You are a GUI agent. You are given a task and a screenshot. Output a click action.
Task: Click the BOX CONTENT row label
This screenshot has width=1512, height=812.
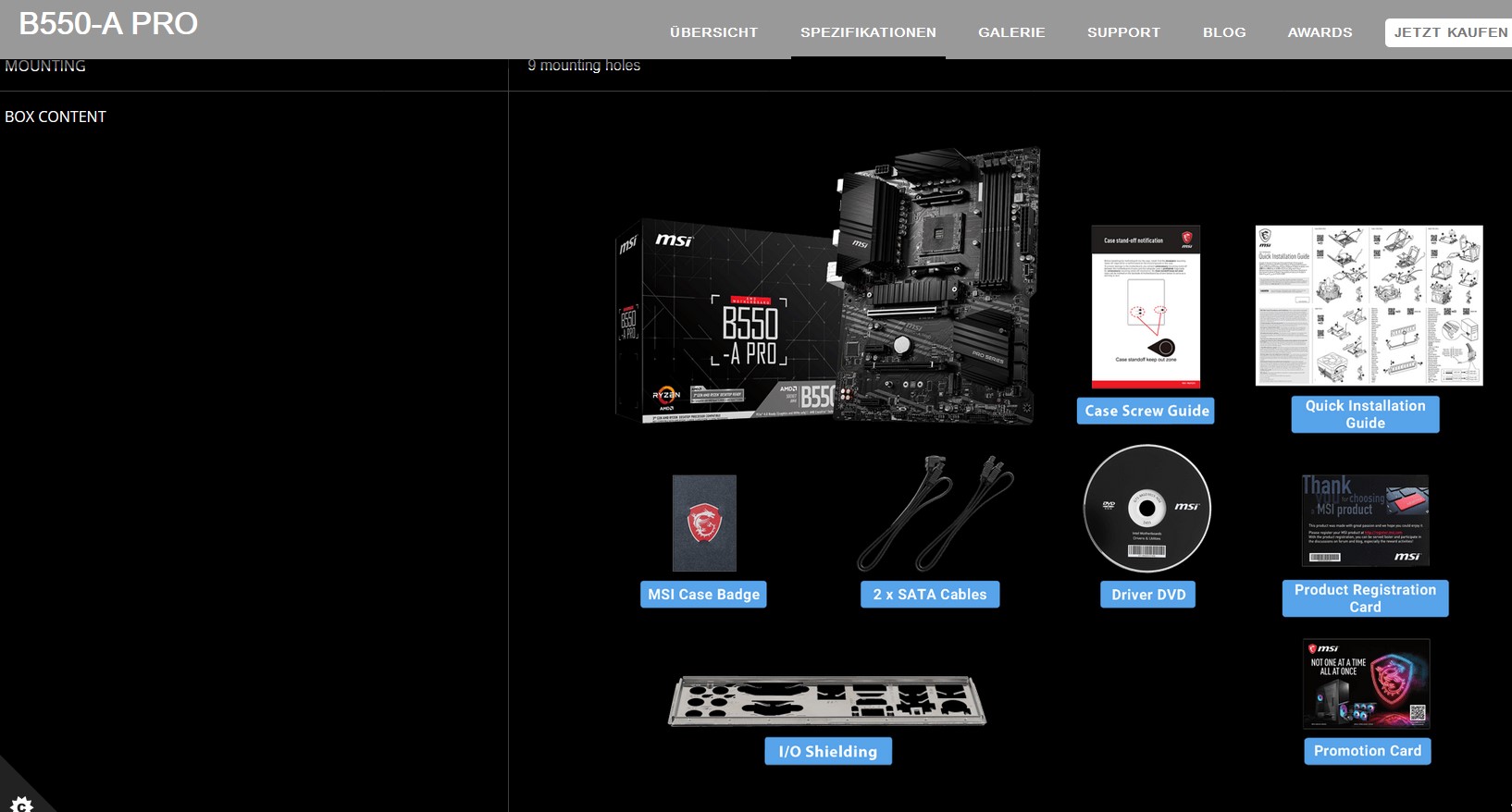click(56, 117)
